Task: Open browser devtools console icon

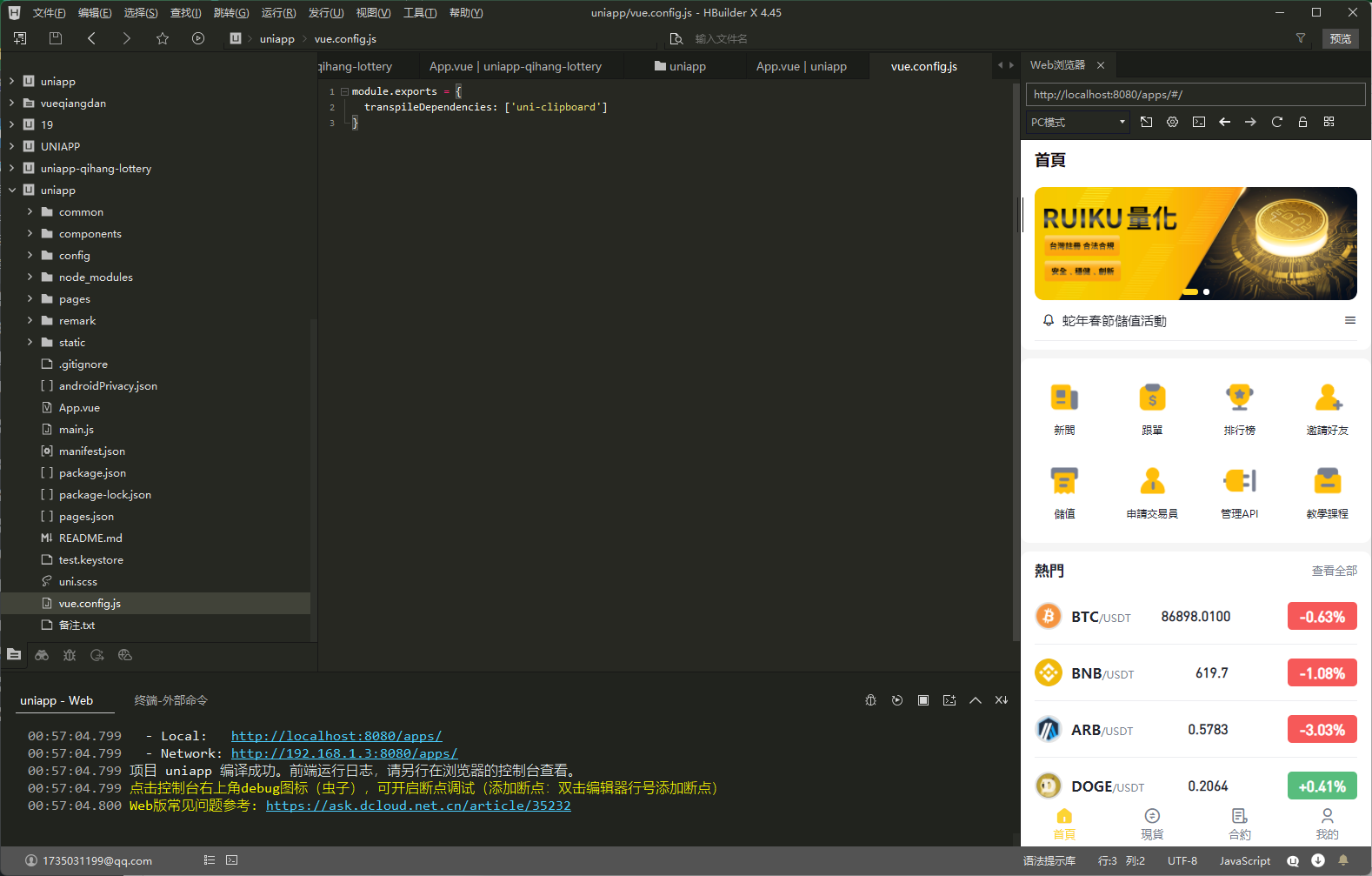Action: tap(1199, 122)
